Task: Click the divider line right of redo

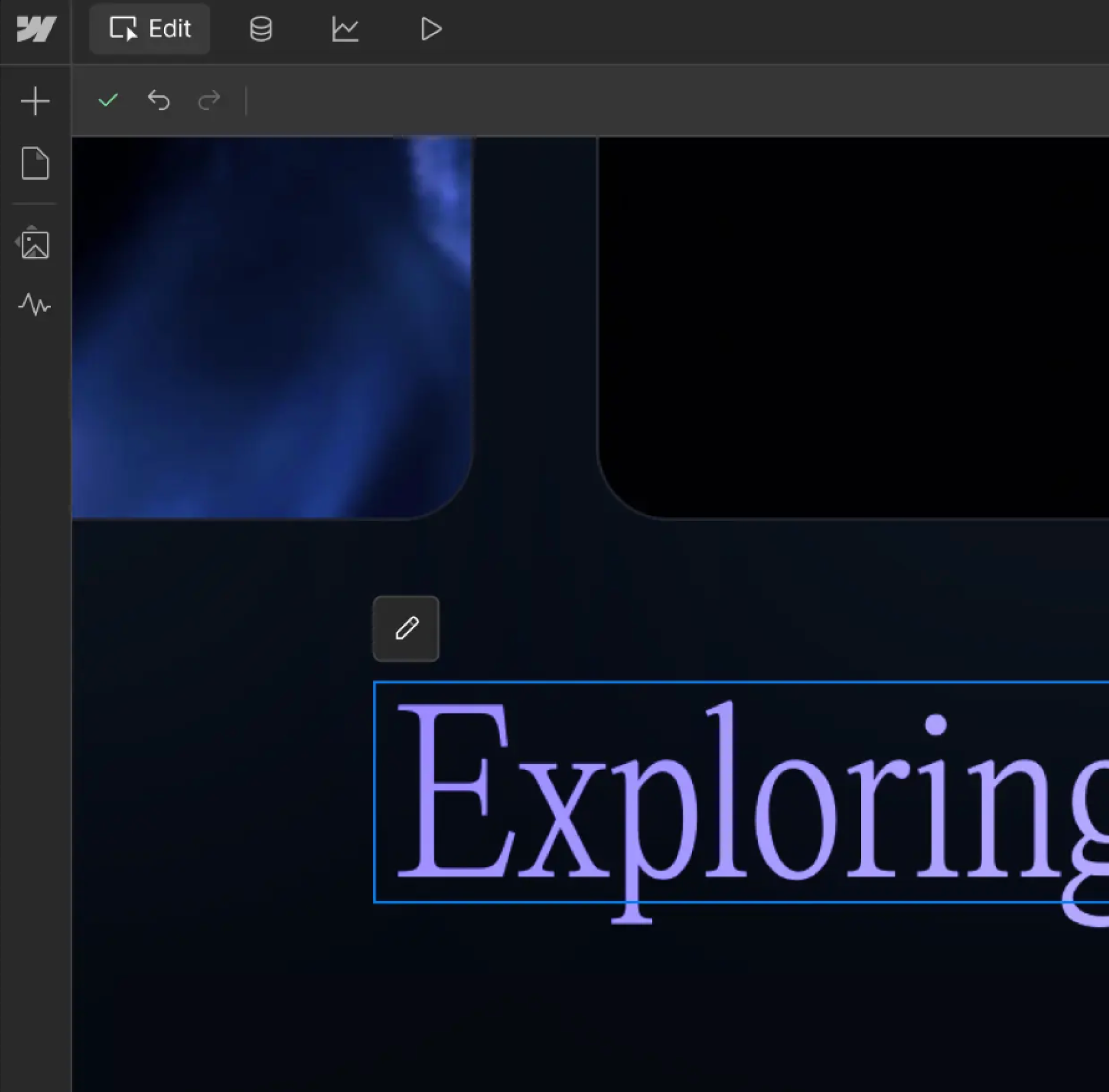Action: 246,101
